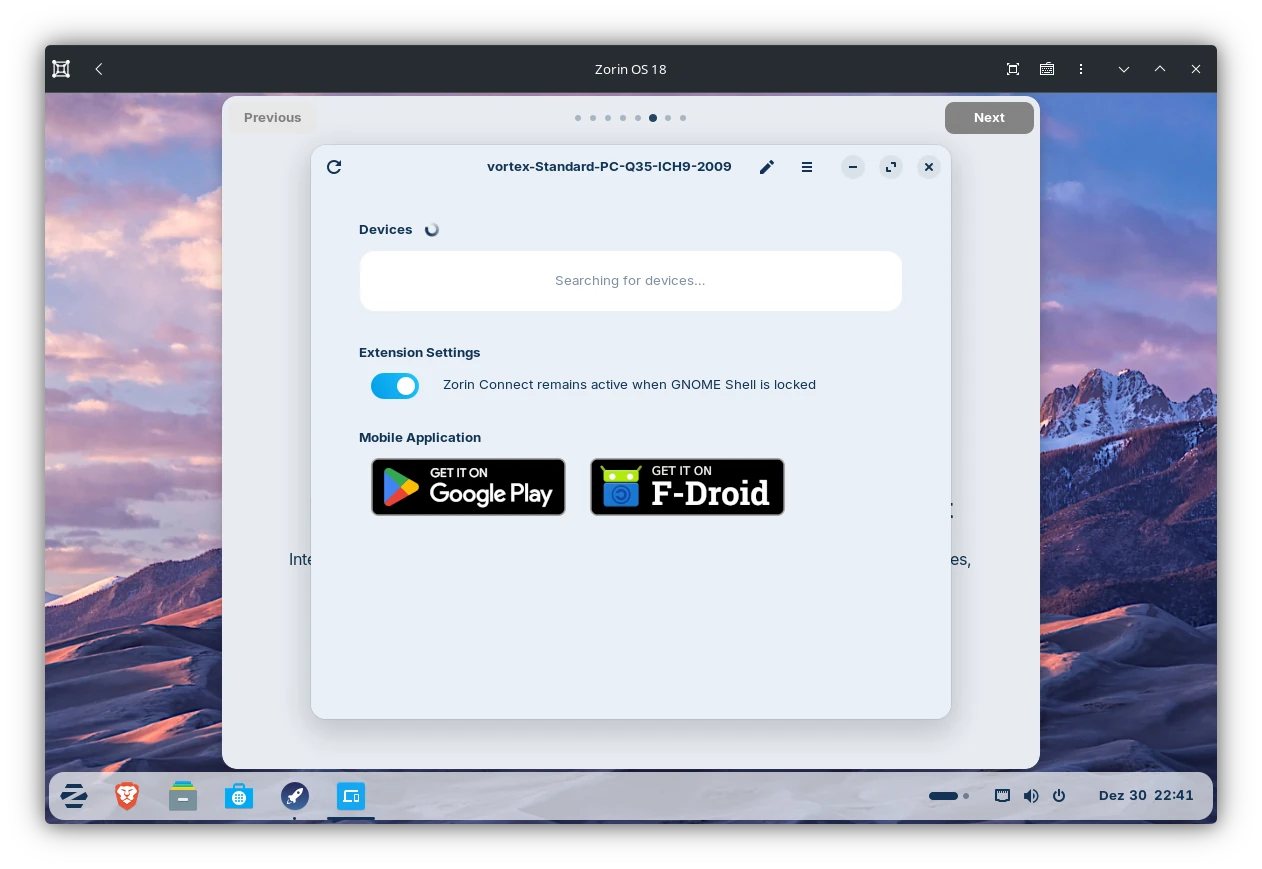Open the Google Play store badge

click(468, 487)
